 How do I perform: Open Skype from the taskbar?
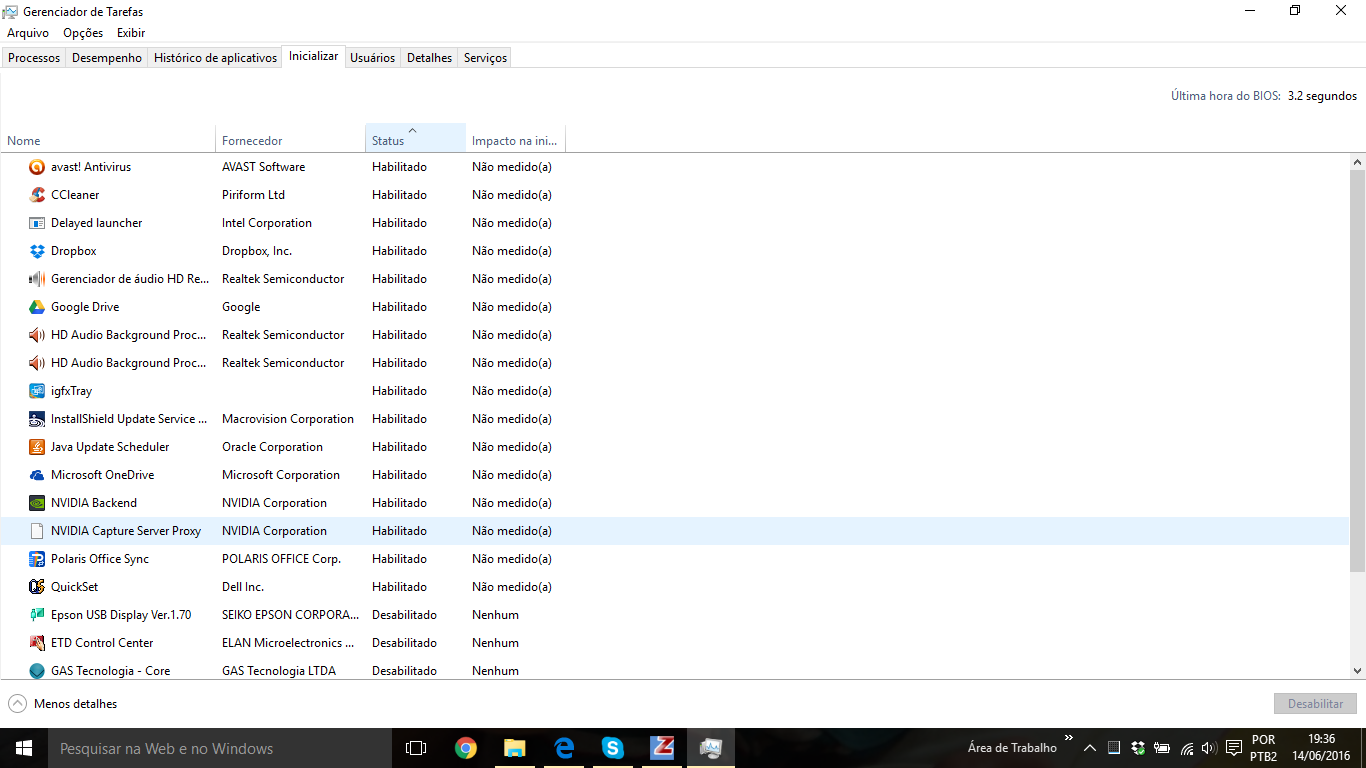pos(613,748)
